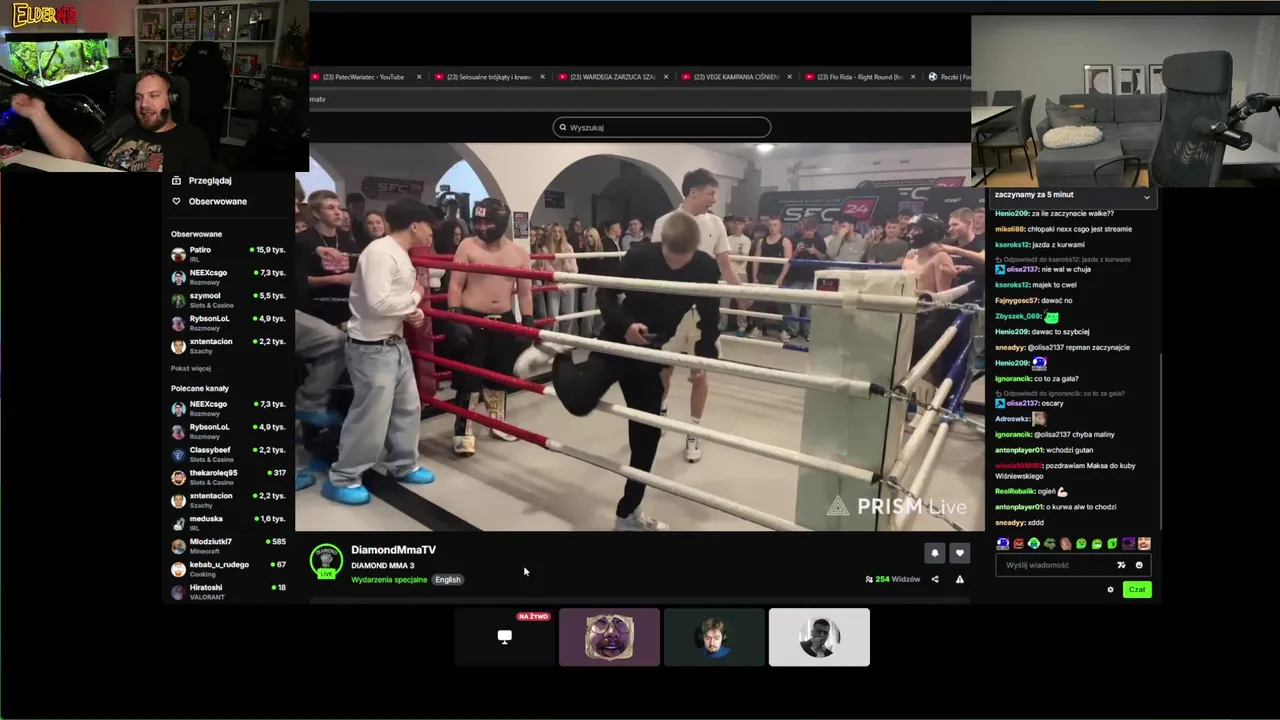Click the share stream icon

click(x=935, y=579)
